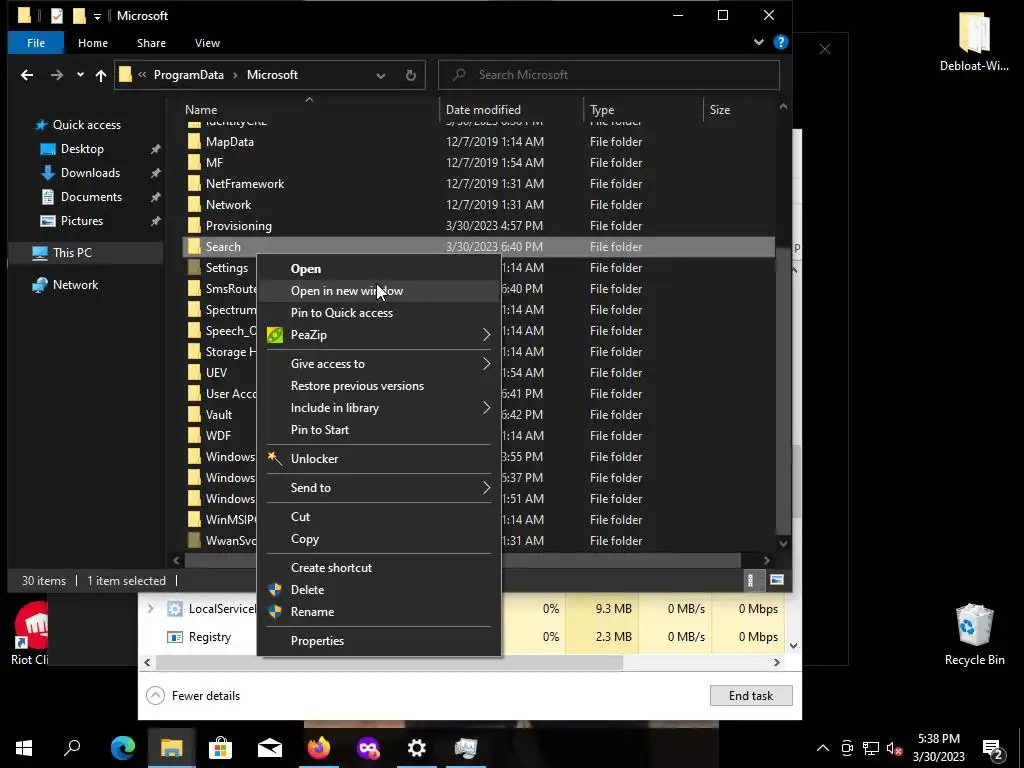Viewport: 1024px width, 768px height.
Task: Open Microsoft Edge from taskbar
Action: (x=122, y=748)
